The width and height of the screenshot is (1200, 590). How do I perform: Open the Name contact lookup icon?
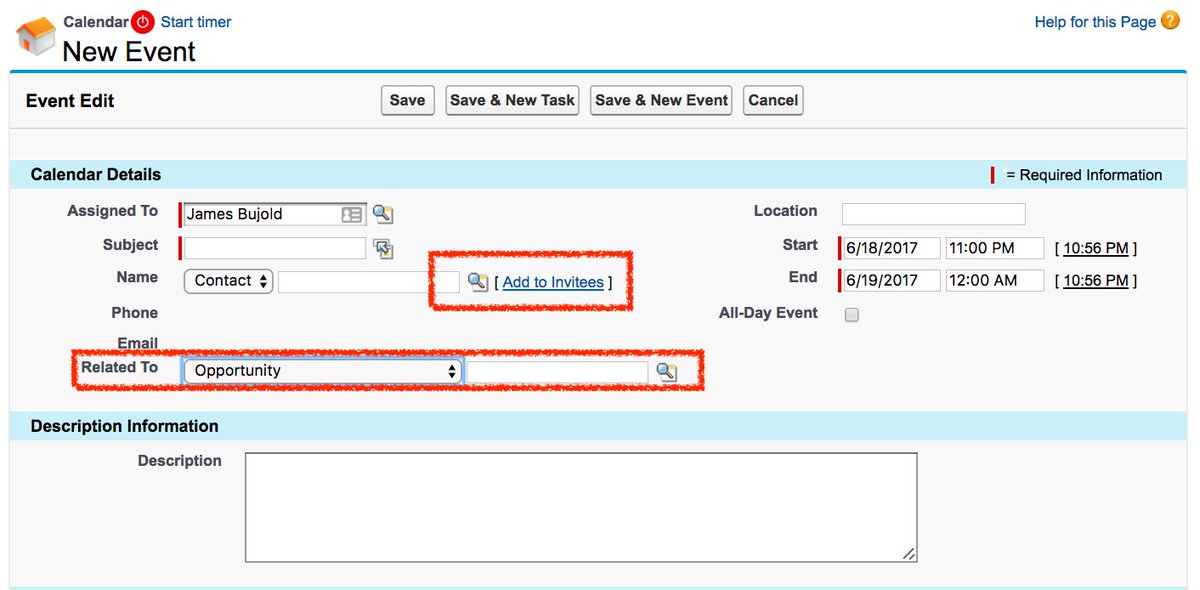tap(478, 282)
